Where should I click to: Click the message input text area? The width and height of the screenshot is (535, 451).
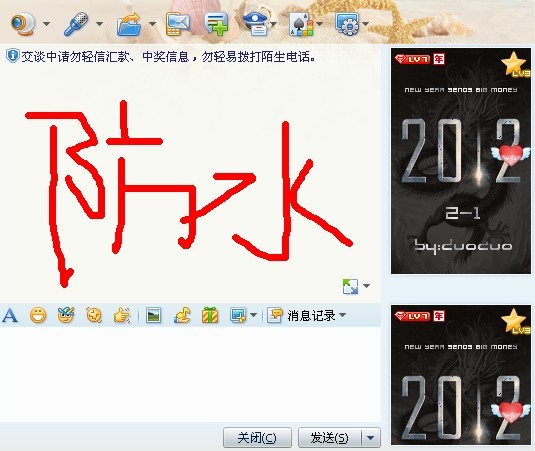tap(190, 374)
